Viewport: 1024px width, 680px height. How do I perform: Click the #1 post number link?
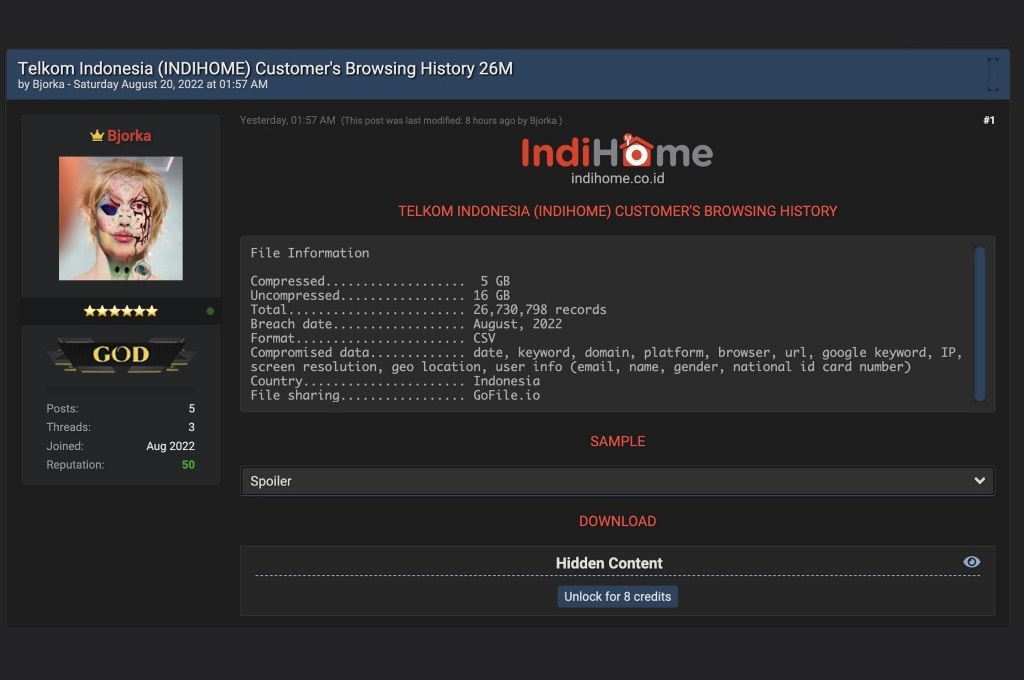988,120
